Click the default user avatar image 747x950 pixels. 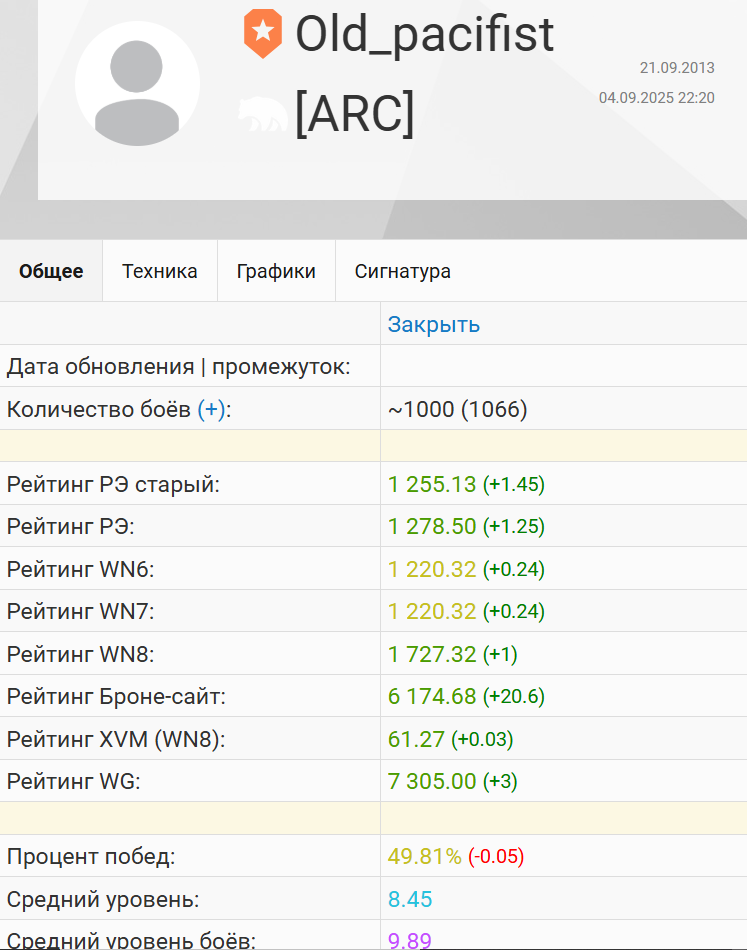pyautogui.click(x=138, y=84)
